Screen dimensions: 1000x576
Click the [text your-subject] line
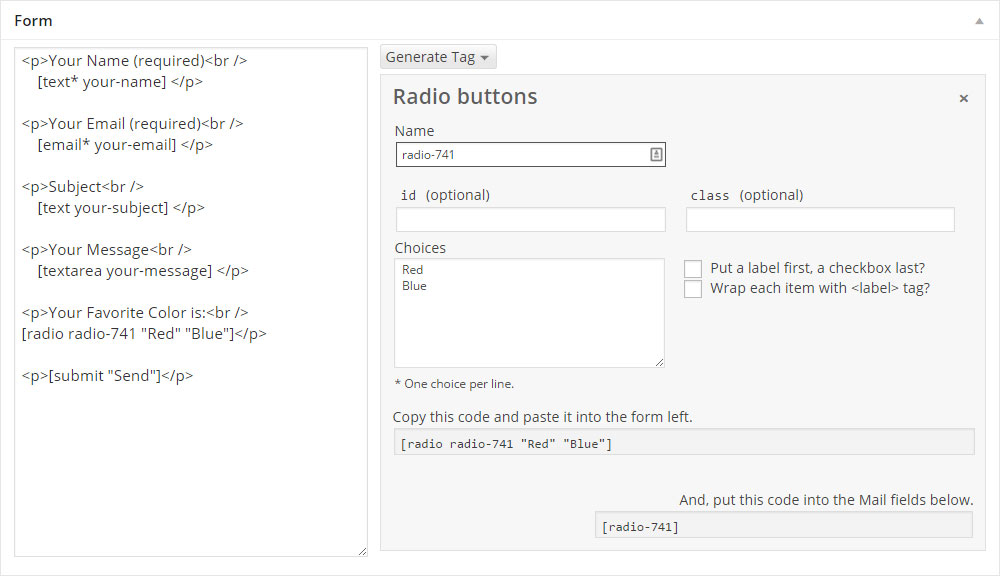coord(121,208)
